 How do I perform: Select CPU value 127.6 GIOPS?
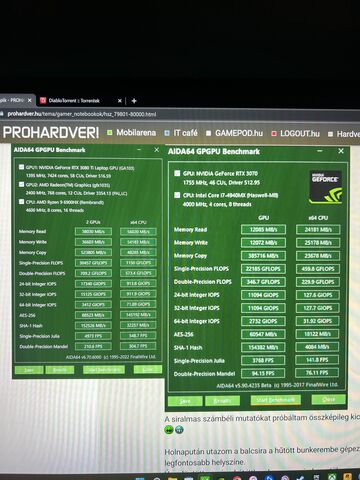pyautogui.click(x=318, y=295)
